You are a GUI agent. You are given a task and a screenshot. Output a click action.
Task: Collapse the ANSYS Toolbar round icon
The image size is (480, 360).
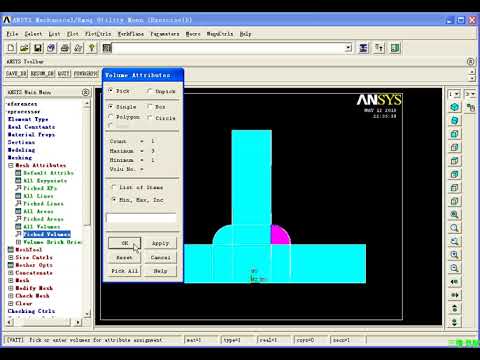[470, 62]
